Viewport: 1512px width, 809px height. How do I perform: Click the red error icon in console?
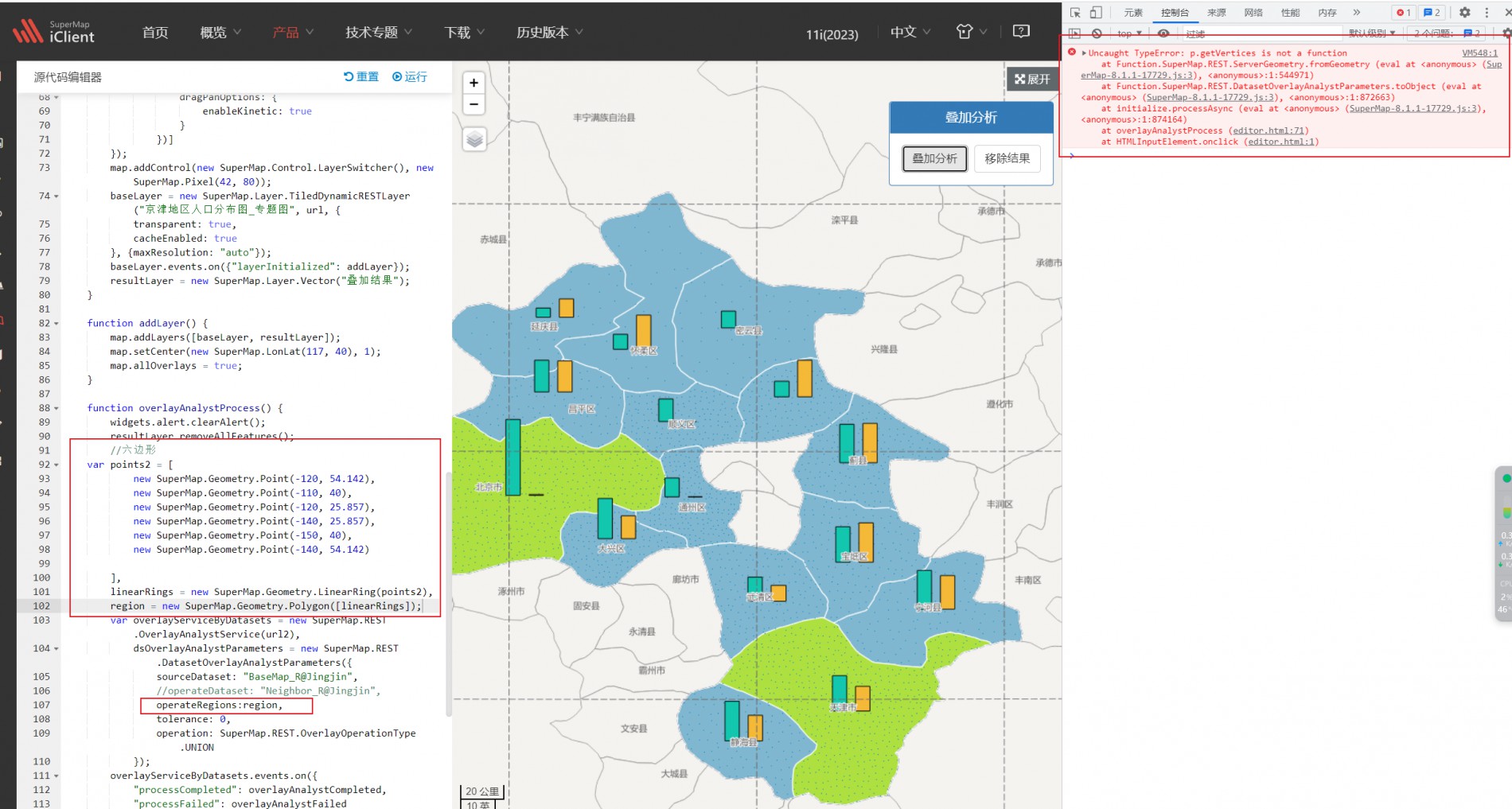[x=1072, y=53]
